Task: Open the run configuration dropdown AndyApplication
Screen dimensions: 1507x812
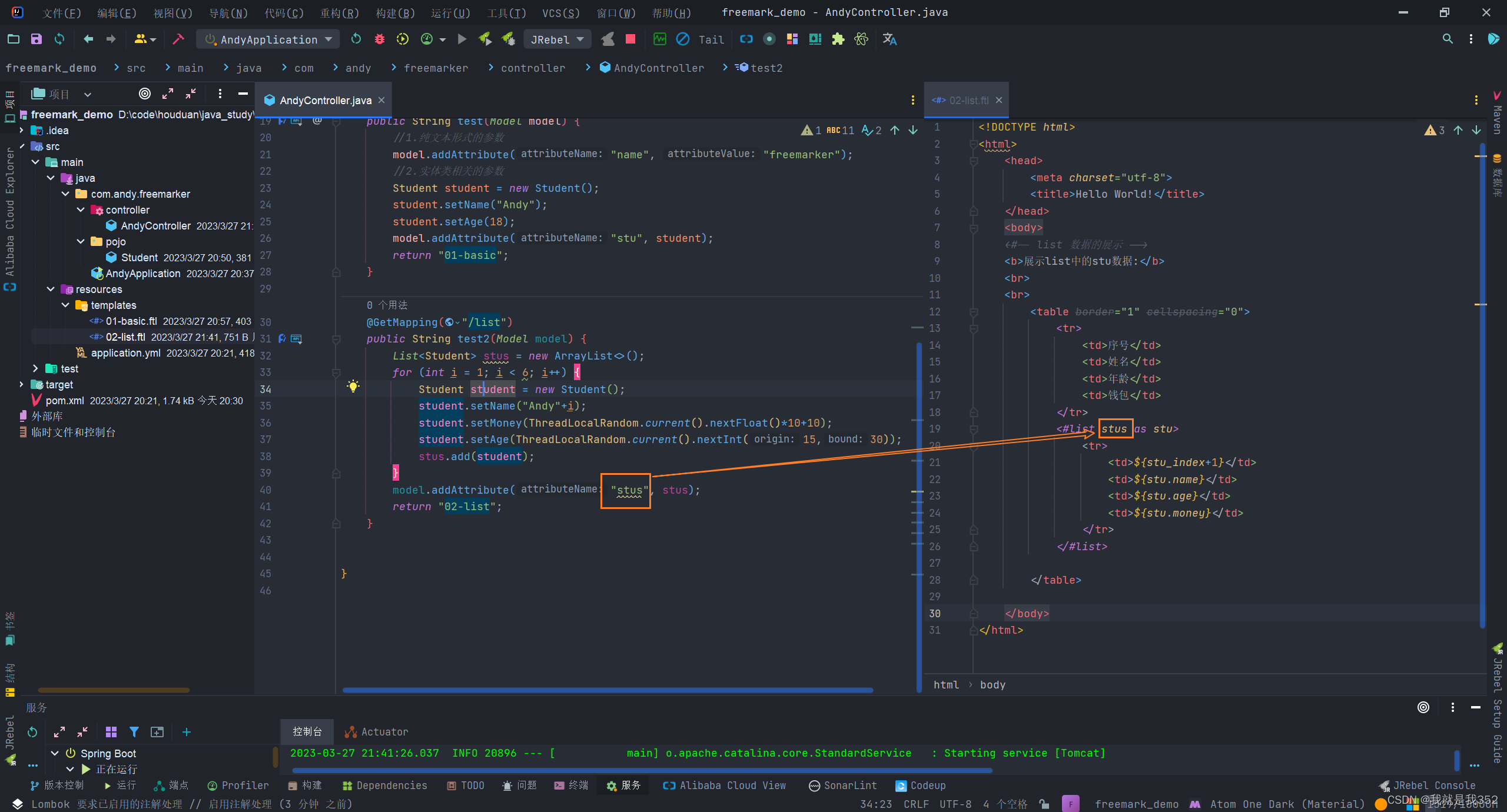Action: tap(268, 39)
